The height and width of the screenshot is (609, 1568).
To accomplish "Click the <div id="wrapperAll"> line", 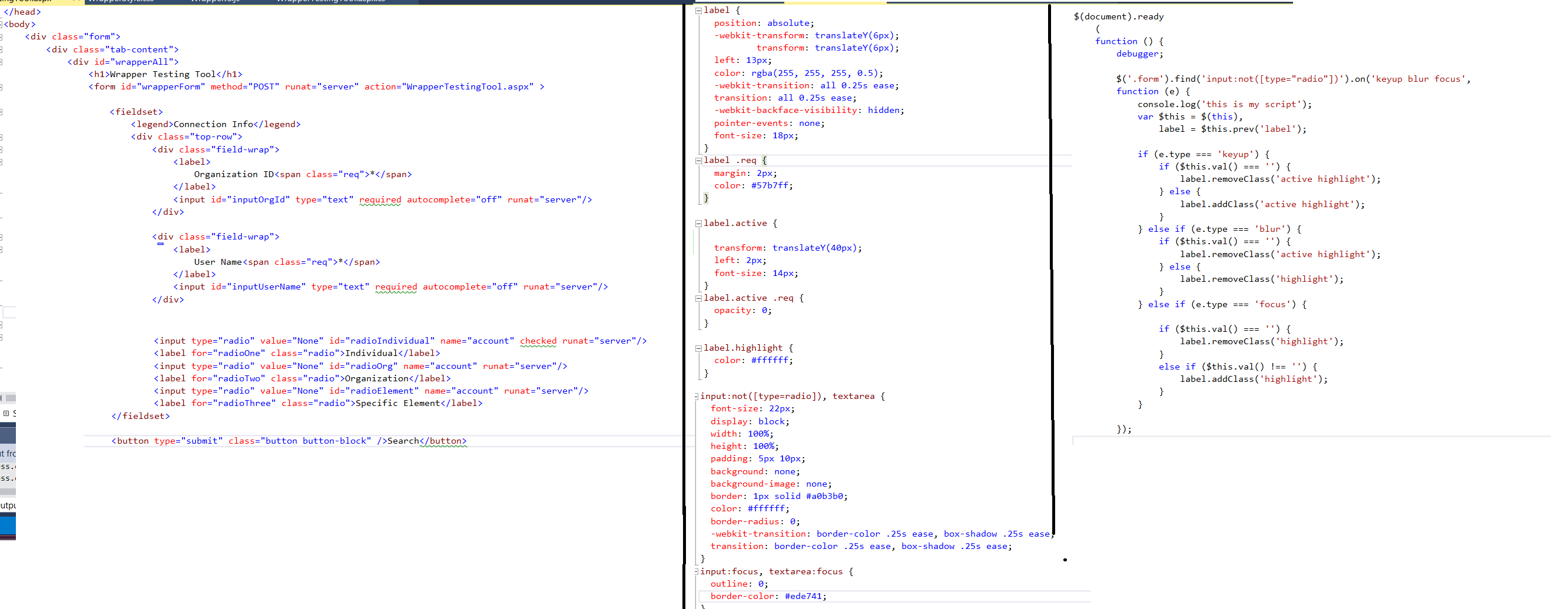I will (x=123, y=62).
